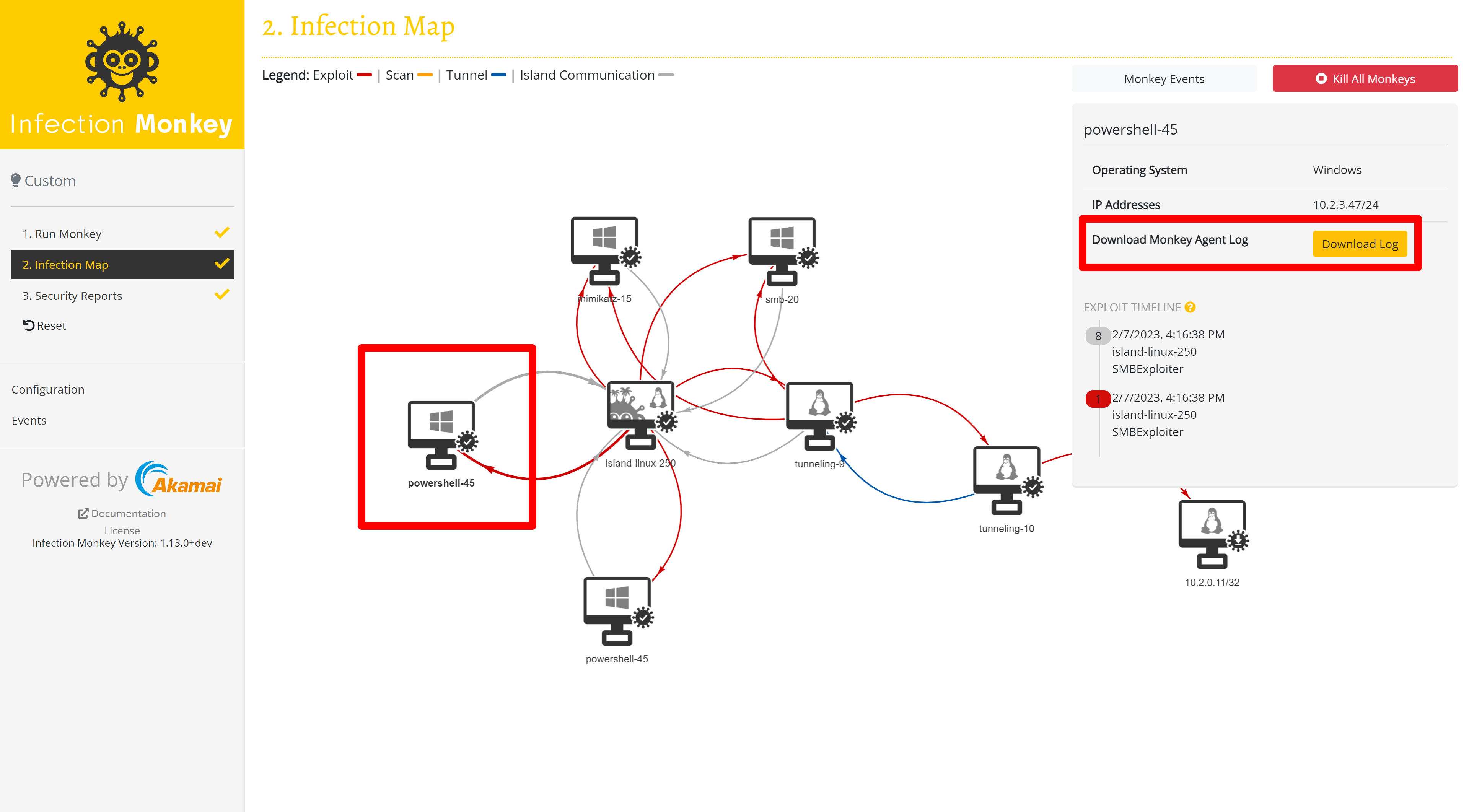Click the timeline marker numbered 8
Image resolution: width=1469 pixels, height=812 pixels.
1098,336
